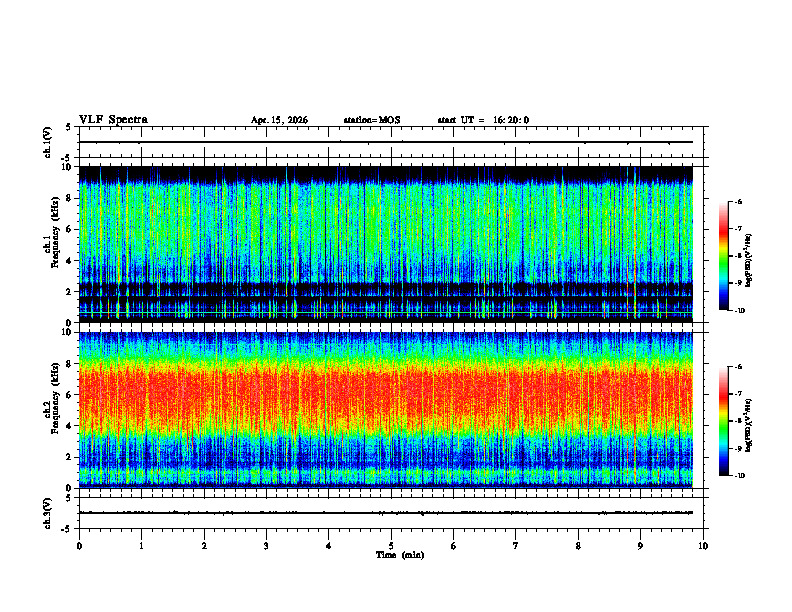This screenshot has width=792, height=612.
Task: Click the time-axis tick label "7"
Action: click(516, 546)
